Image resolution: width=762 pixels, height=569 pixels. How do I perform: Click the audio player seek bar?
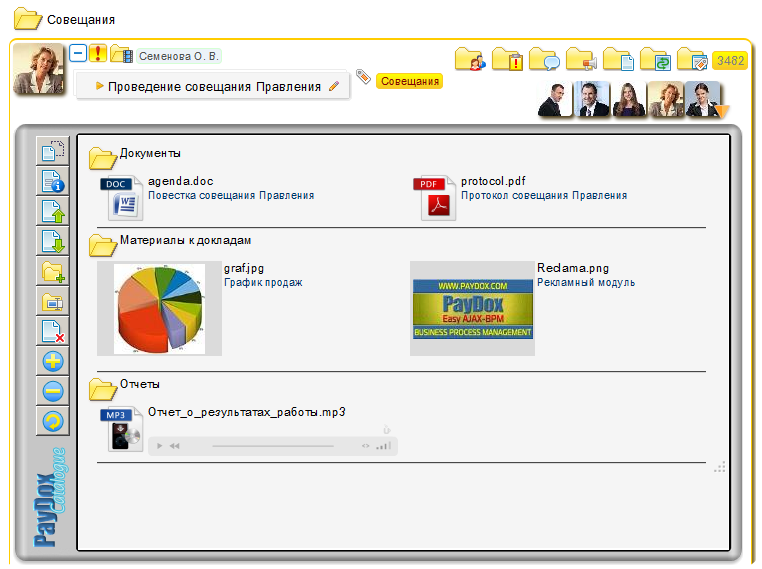tap(272, 446)
